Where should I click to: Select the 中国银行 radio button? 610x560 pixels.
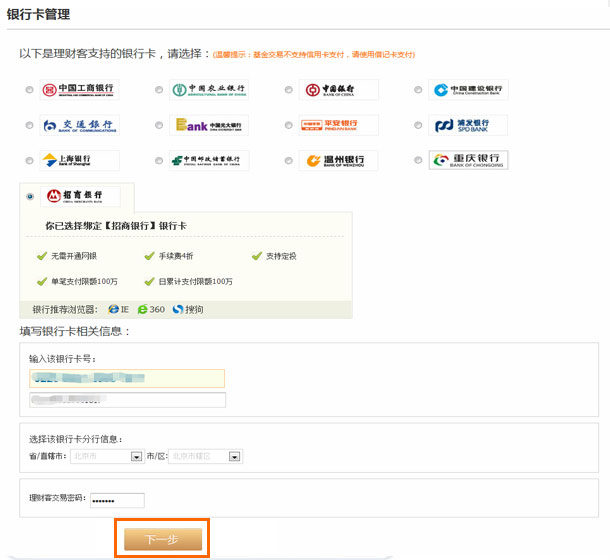pos(288,90)
